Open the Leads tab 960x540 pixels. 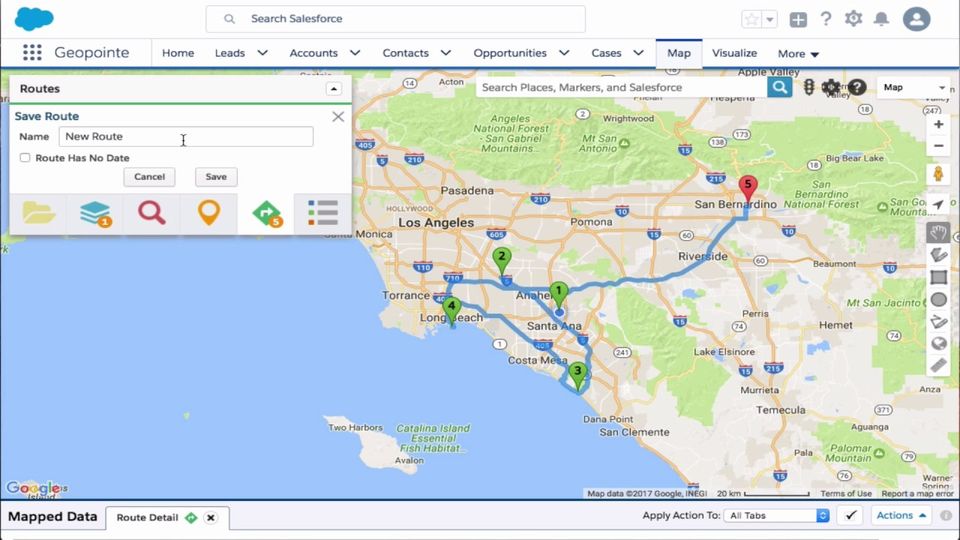(x=230, y=53)
